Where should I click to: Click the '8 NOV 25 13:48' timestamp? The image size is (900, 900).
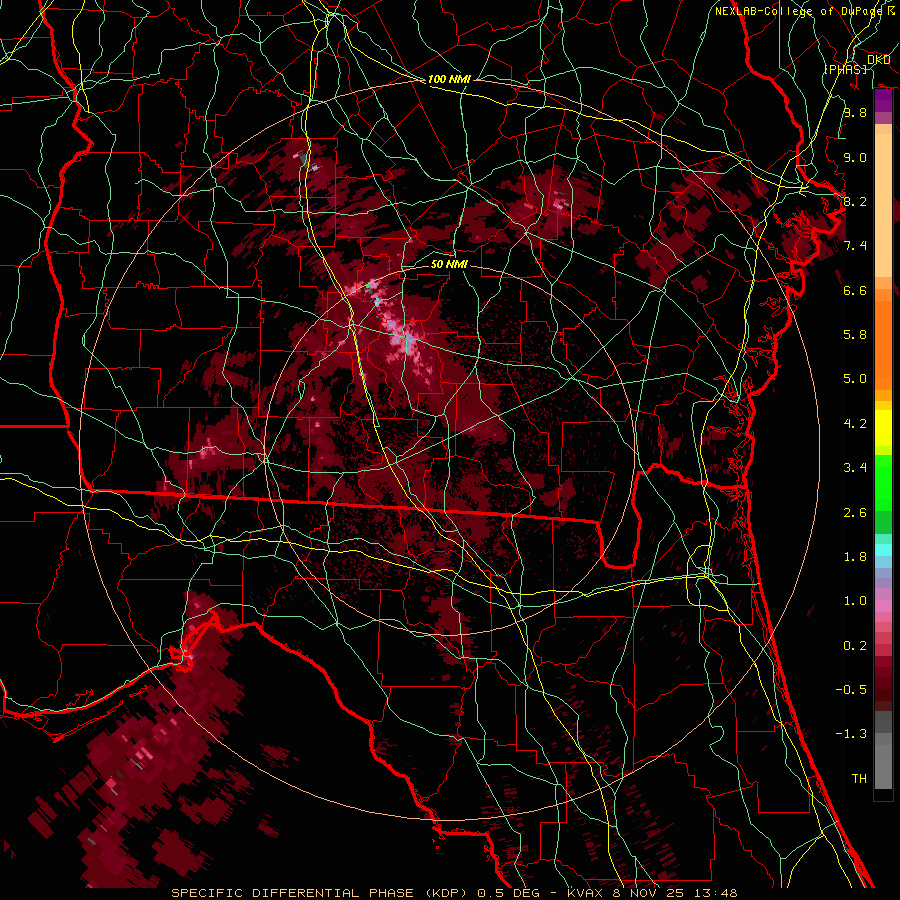pos(676,893)
